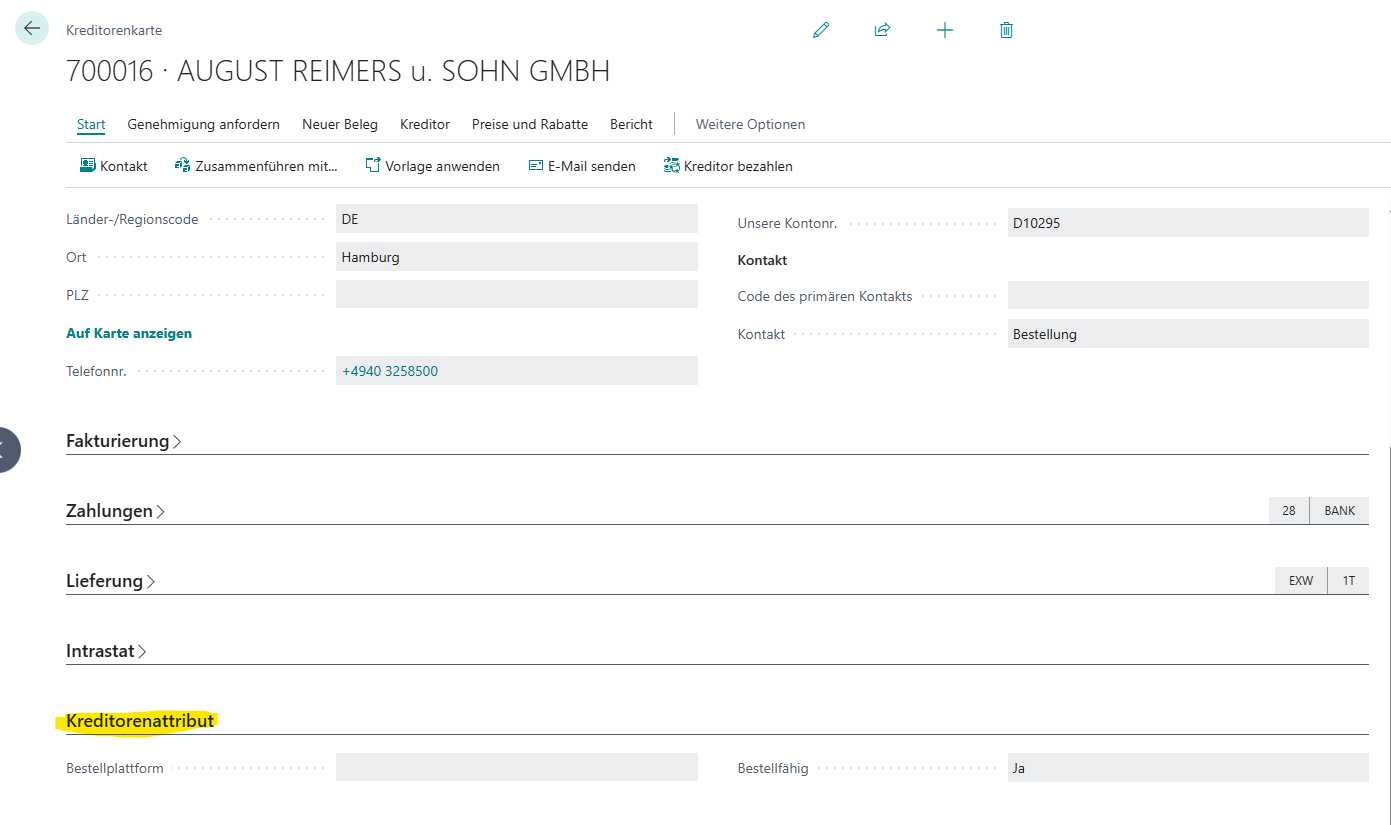Open the Bericht menu
Viewport: 1391px width, 825px height.
coord(631,124)
